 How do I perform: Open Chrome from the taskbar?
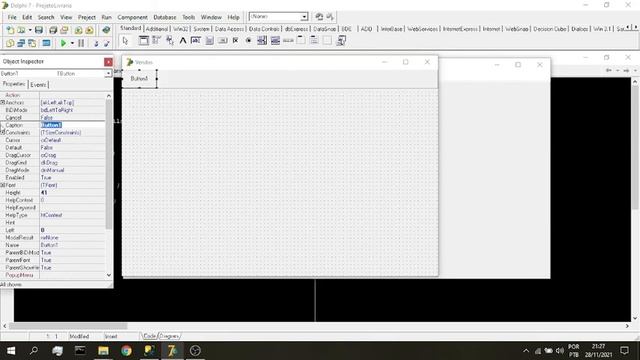click(x=126, y=351)
